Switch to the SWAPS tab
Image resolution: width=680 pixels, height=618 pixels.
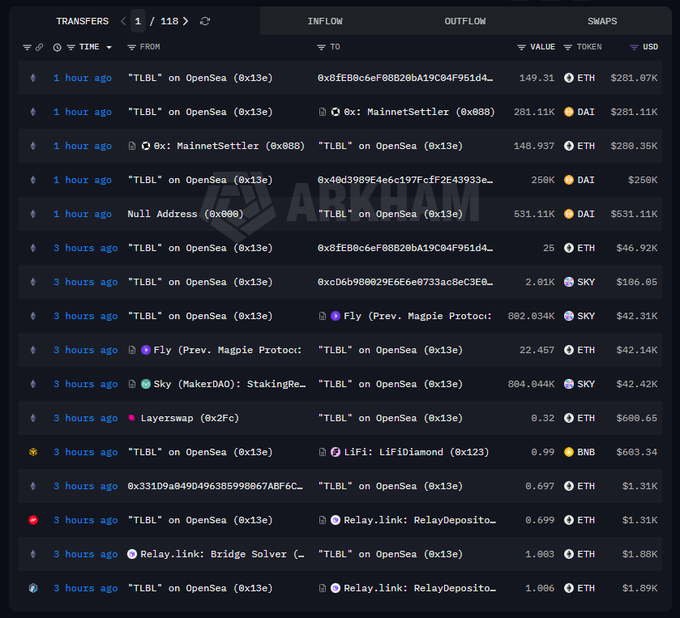point(602,21)
